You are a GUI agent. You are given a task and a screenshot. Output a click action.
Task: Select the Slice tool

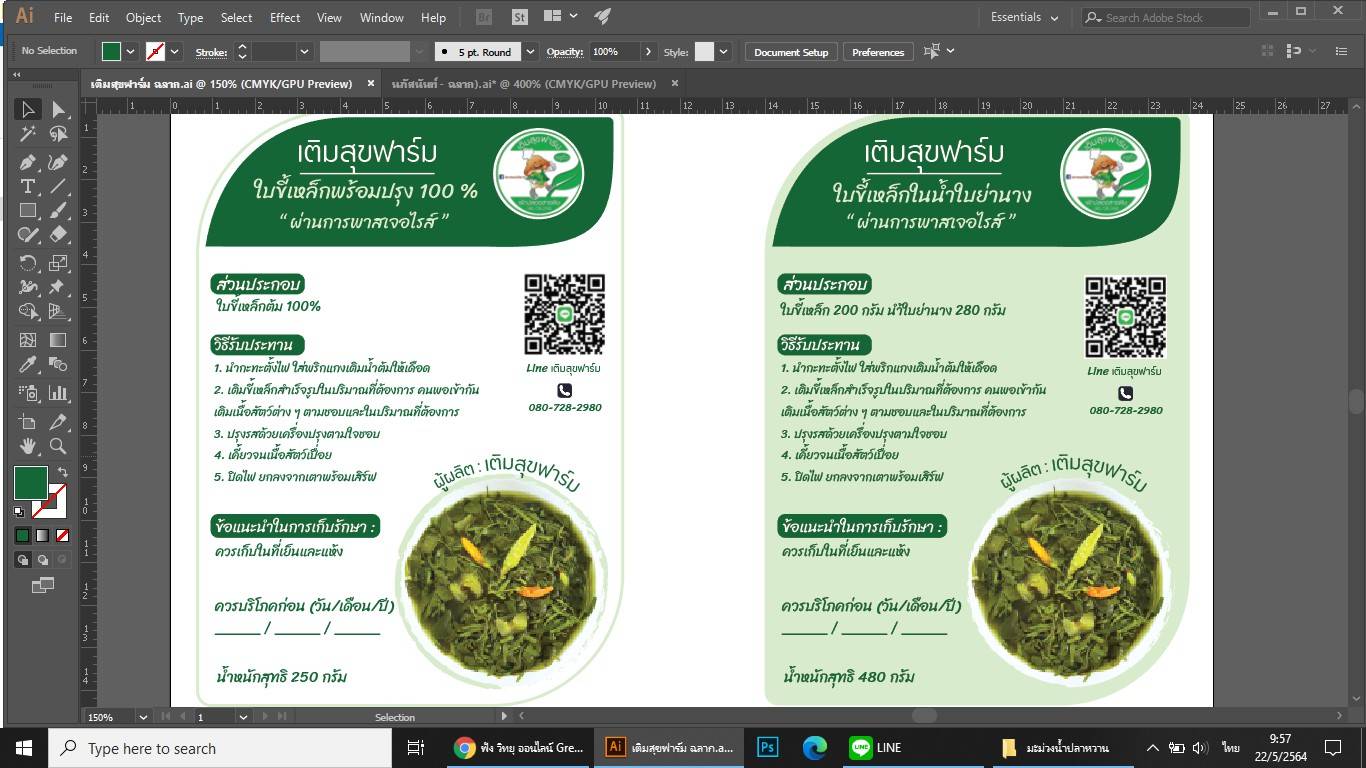pos(58,422)
